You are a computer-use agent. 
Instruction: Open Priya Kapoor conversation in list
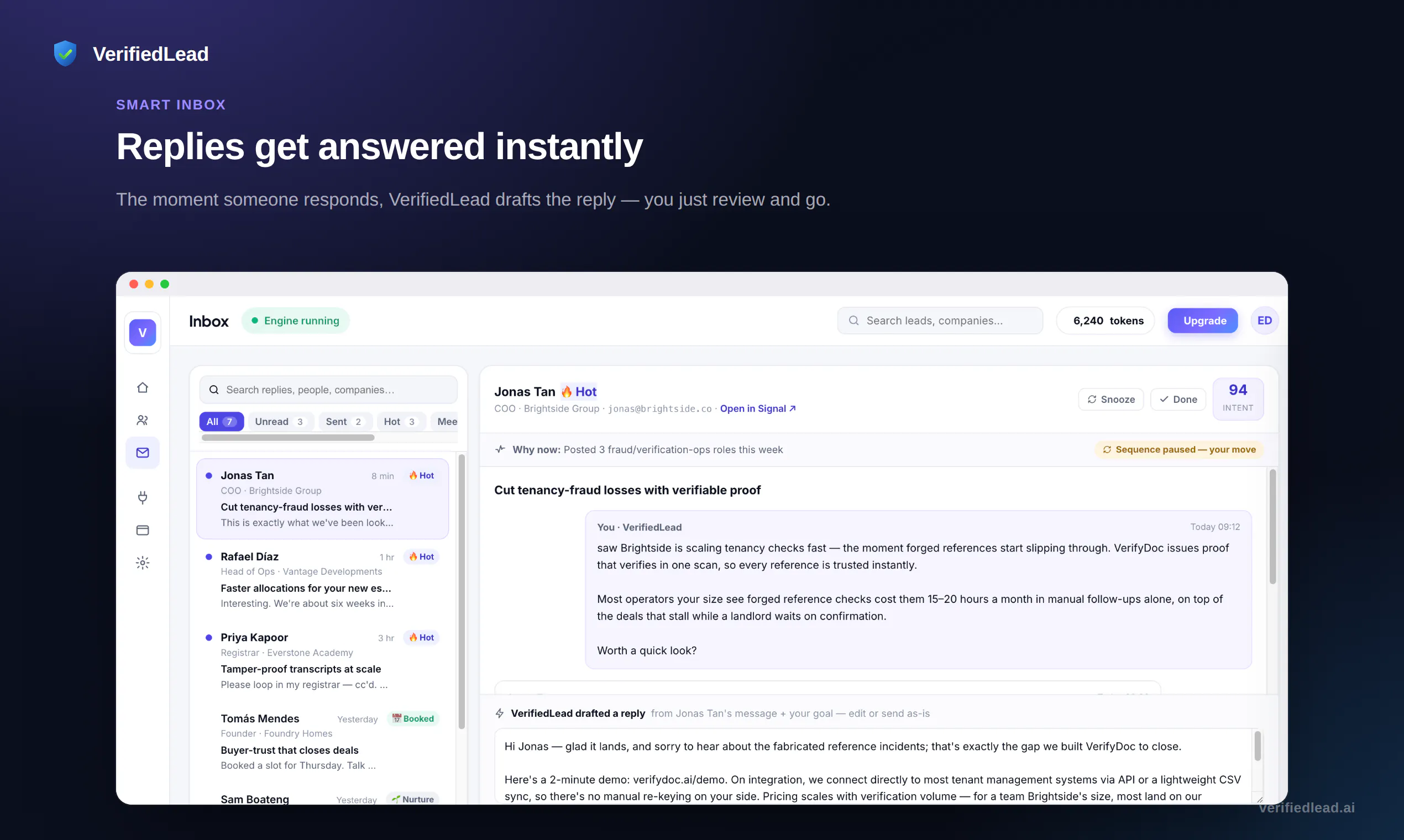pyautogui.click(x=322, y=660)
